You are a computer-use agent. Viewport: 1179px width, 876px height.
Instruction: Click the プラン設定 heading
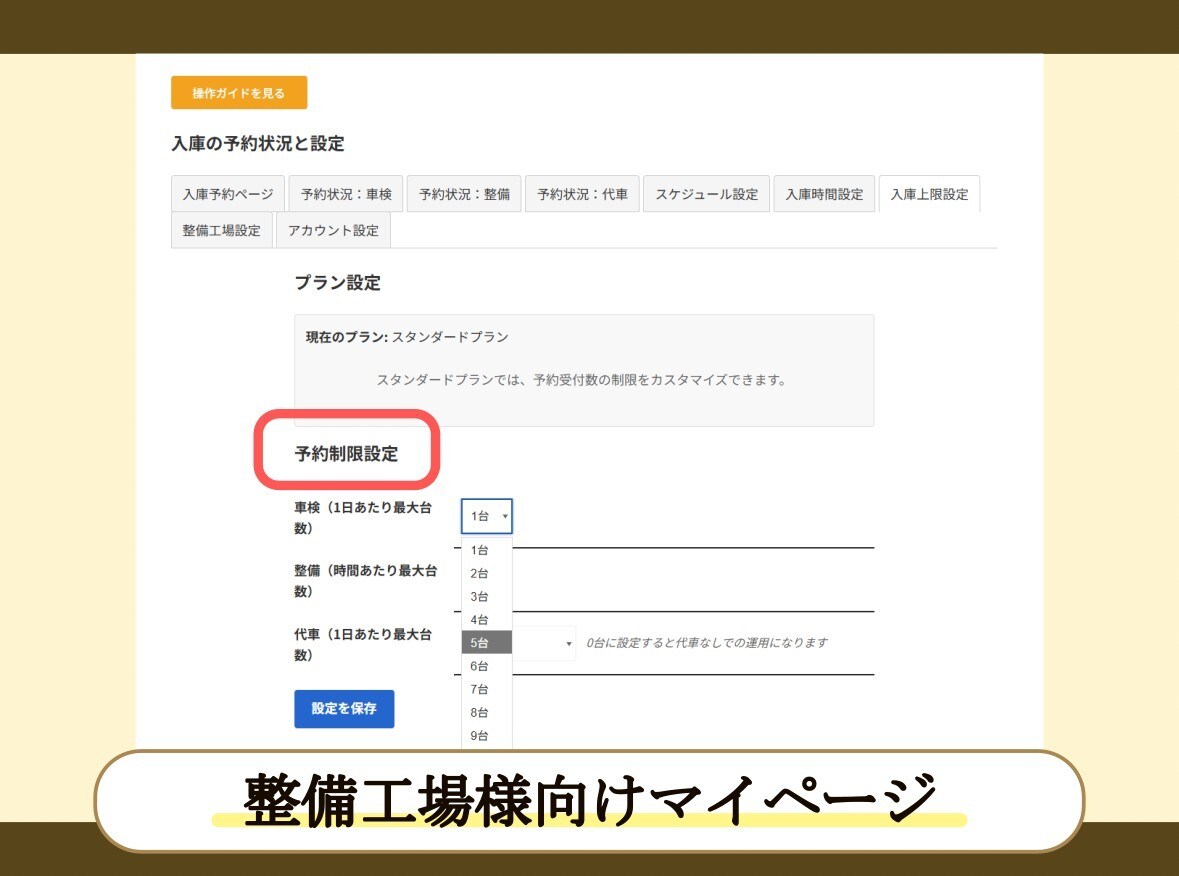point(338,283)
